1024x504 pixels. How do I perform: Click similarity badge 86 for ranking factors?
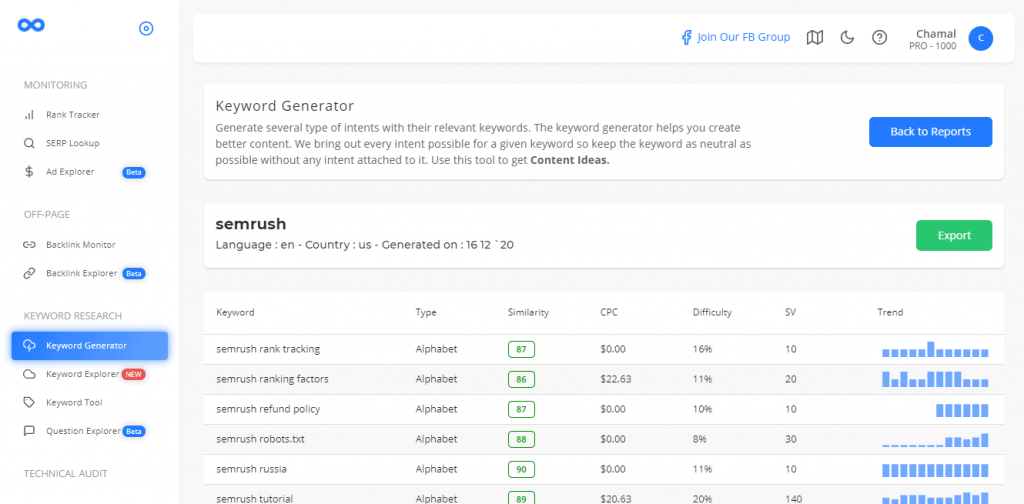point(521,379)
